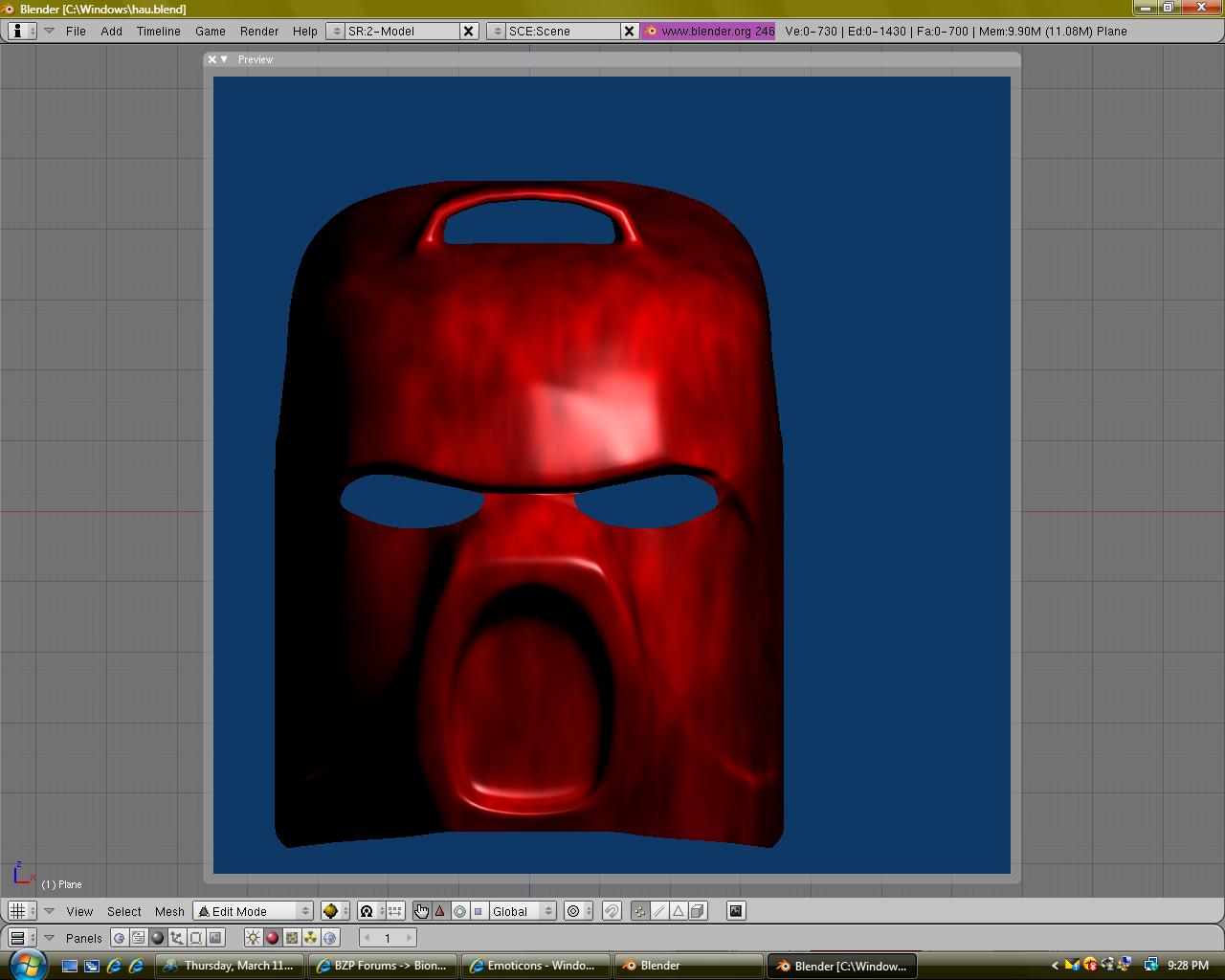
Task: Expand the Global orientation dropdown
Action: coord(522,911)
